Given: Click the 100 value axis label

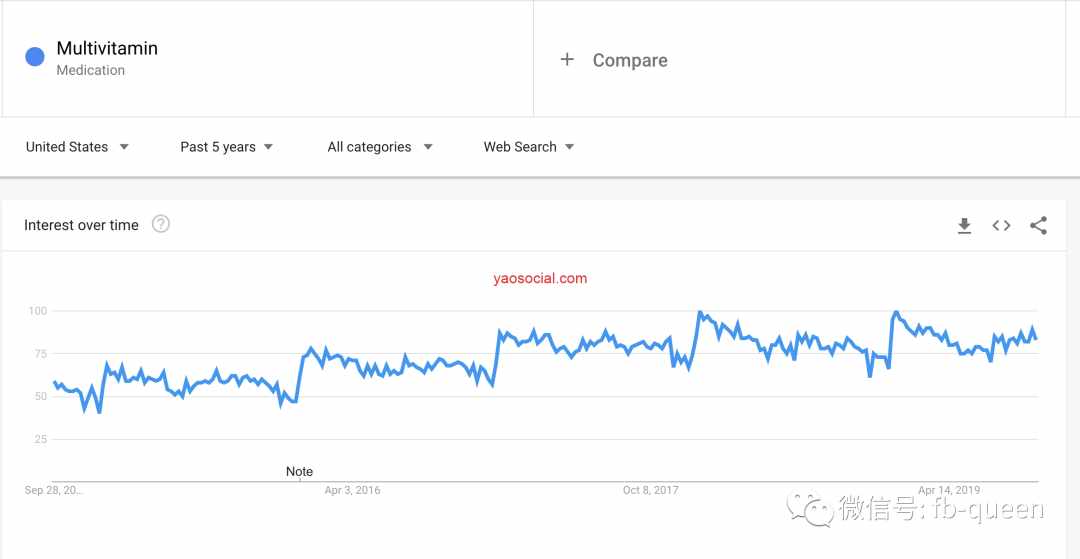Looking at the screenshot, I should tap(37, 311).
